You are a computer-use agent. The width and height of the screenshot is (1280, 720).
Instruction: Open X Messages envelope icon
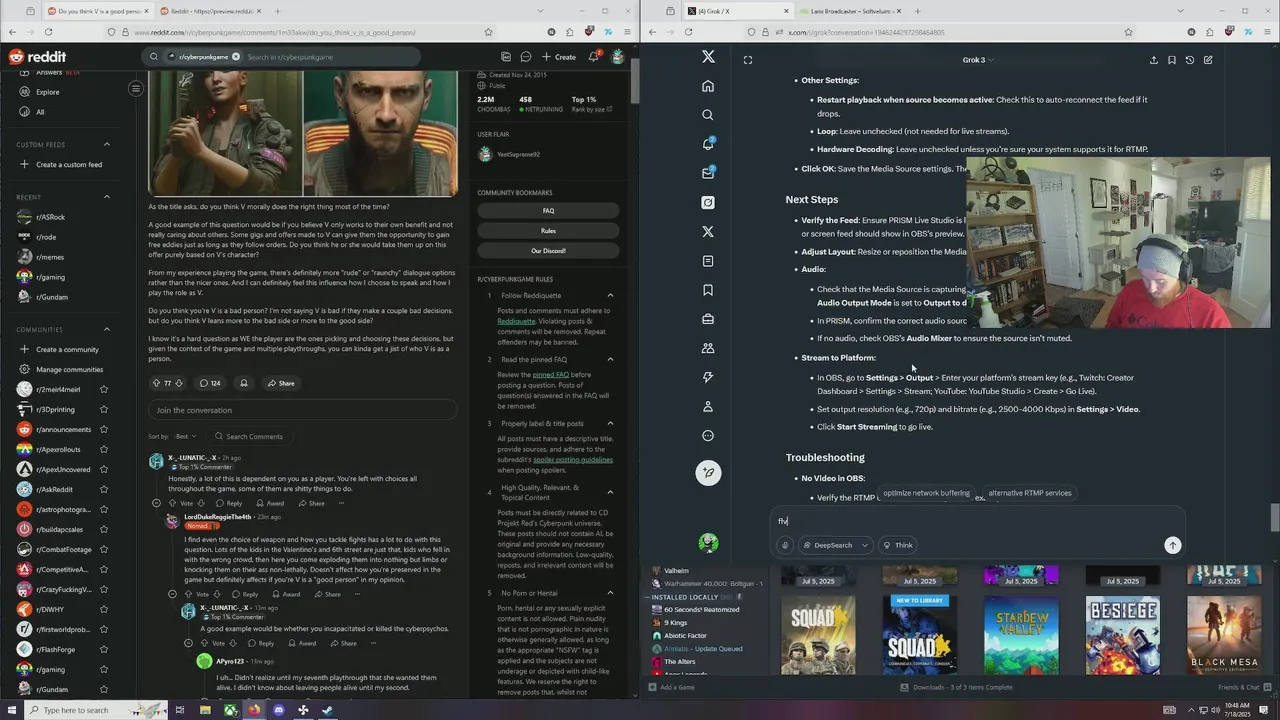click(x=708, y=173)
